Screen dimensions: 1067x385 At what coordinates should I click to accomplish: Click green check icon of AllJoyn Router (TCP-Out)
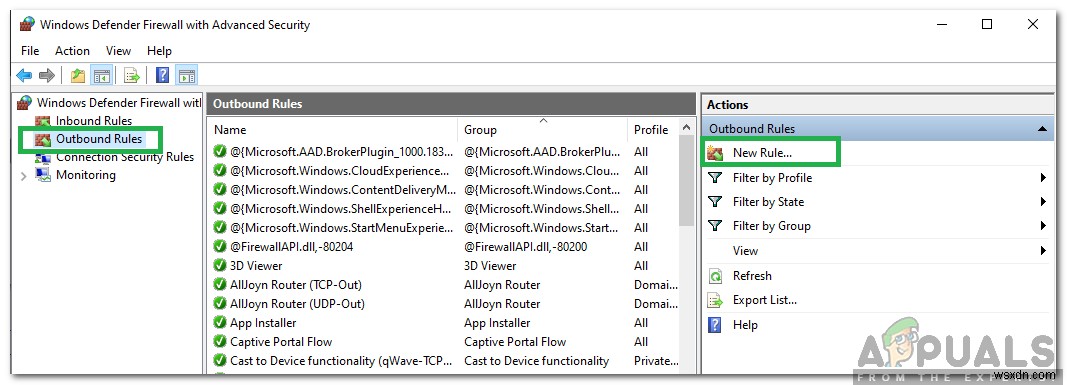coord(220,284)
